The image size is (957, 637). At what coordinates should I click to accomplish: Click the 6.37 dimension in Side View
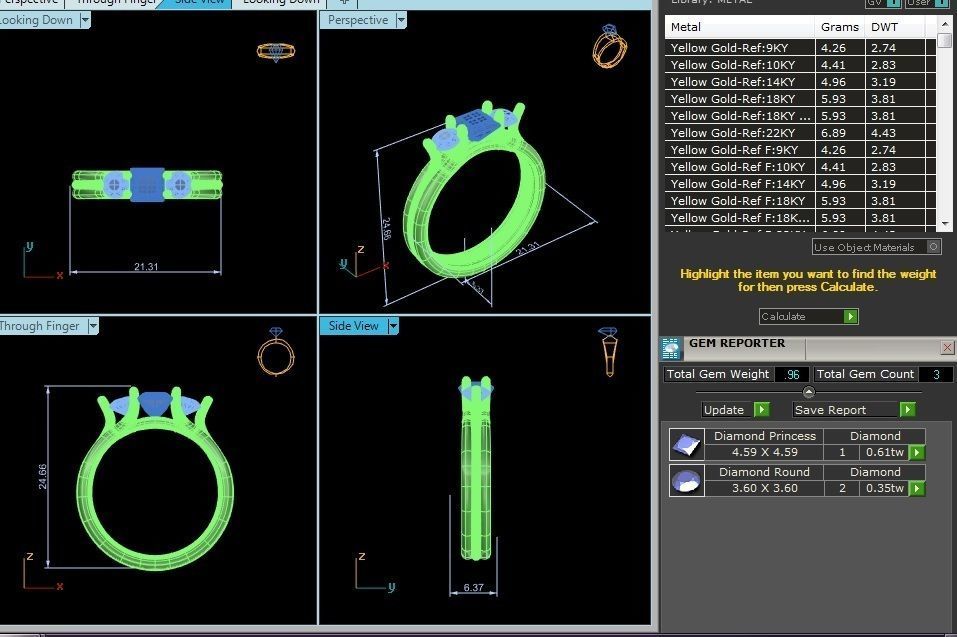[x=473, y=588]
